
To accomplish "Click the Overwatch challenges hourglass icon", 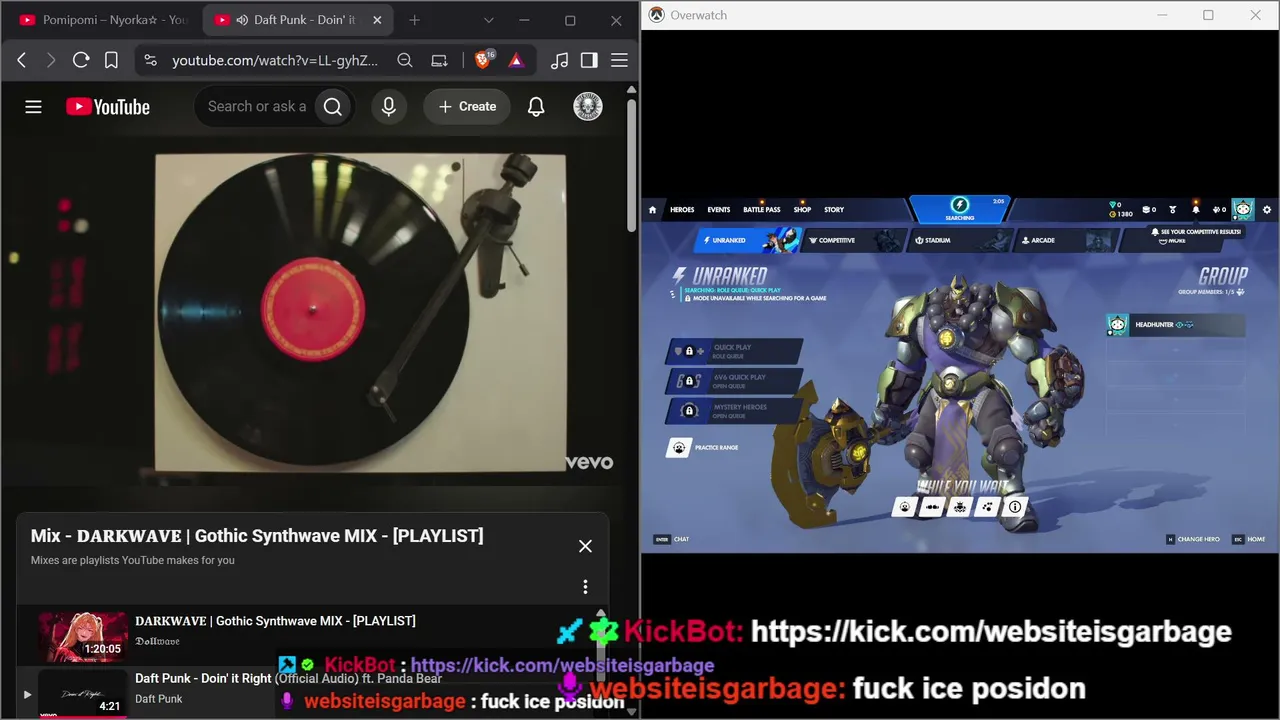I will (1173, 210).
